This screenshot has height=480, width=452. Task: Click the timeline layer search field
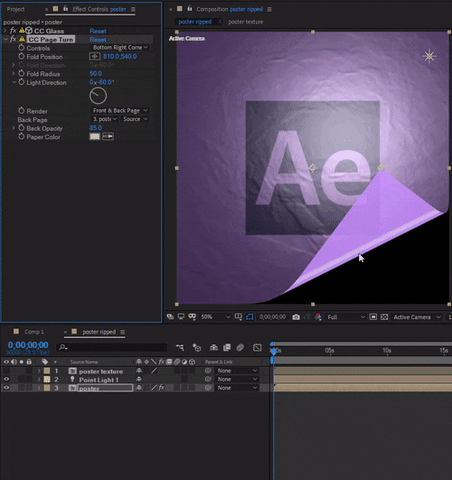(112, 347)
